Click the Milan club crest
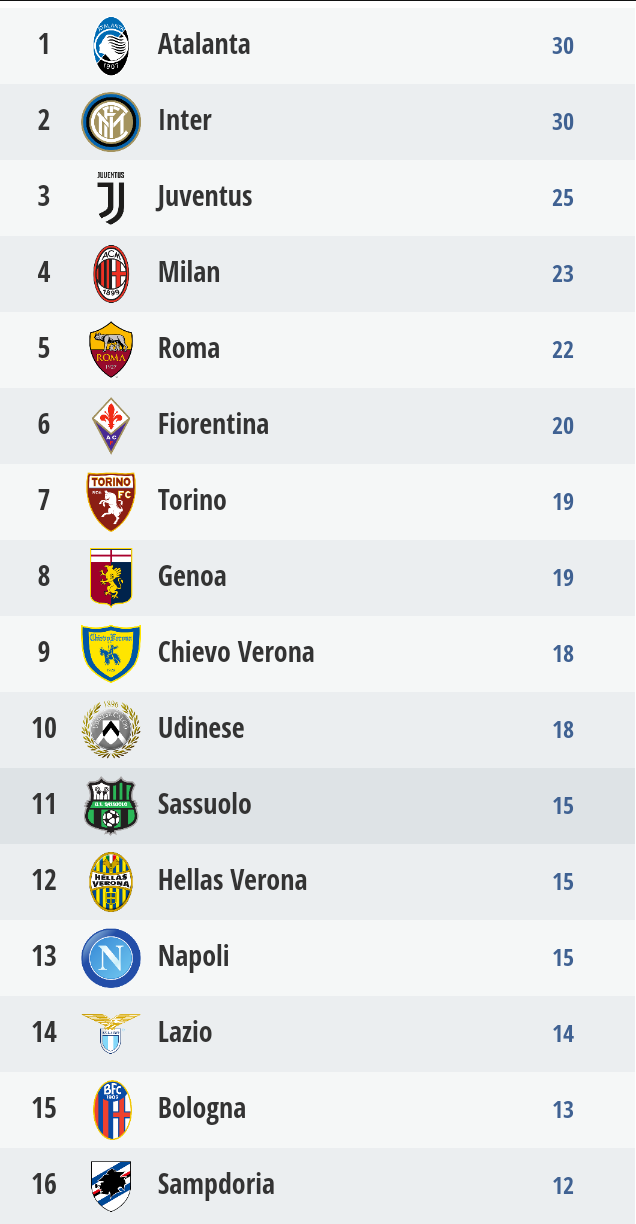 111,274
